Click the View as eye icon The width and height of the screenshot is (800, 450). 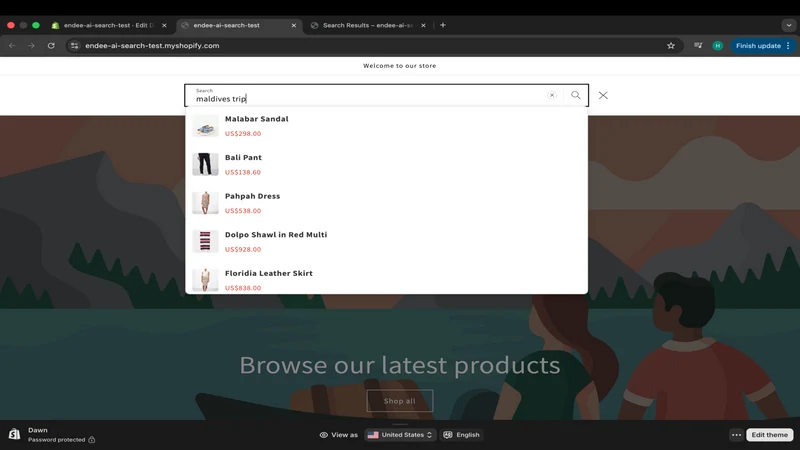point(323,435)
